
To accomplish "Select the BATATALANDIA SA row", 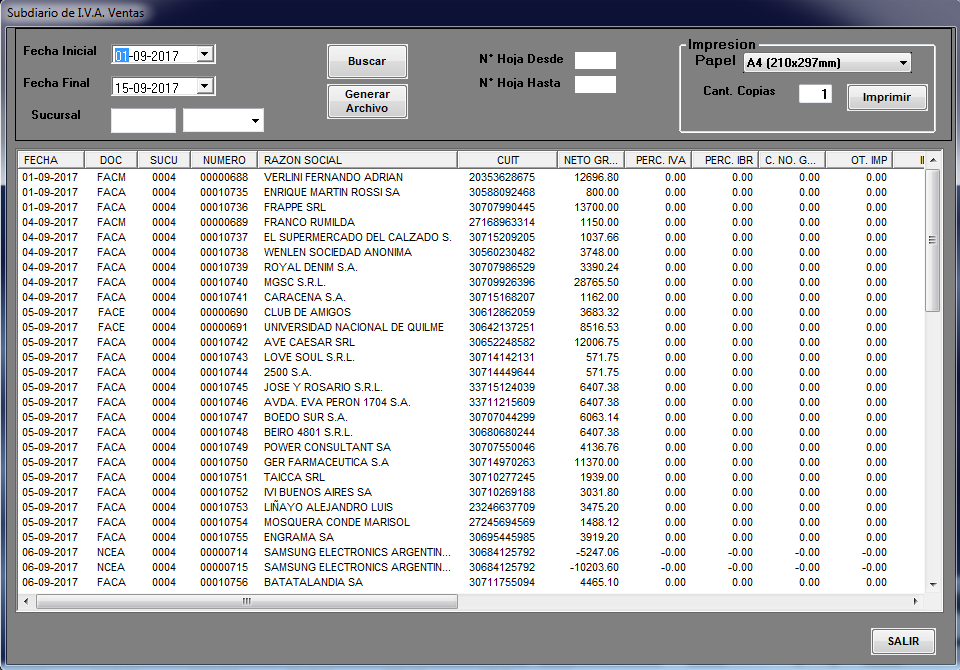I will tap(471, 582).
